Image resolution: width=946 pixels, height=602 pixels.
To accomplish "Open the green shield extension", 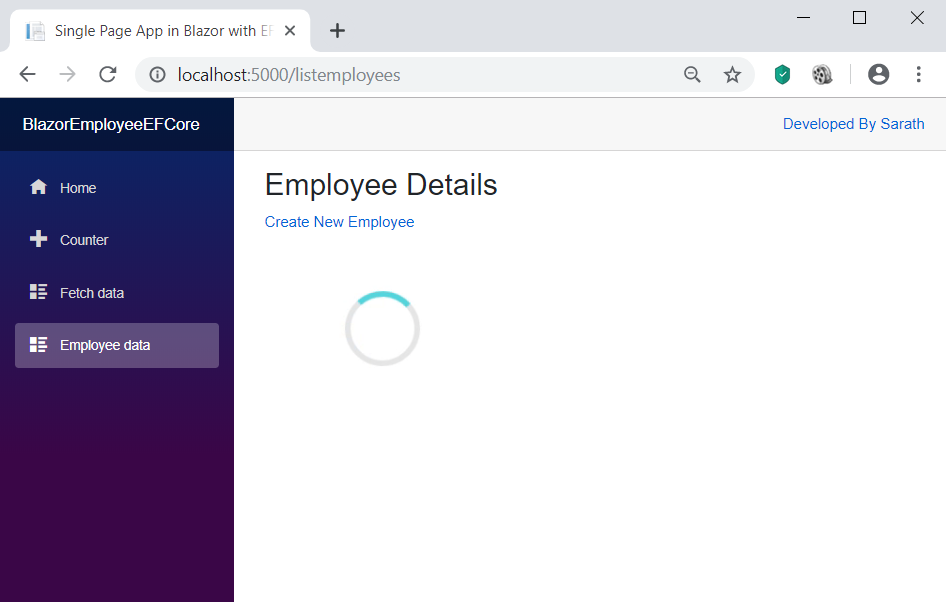I will (783, 74).
